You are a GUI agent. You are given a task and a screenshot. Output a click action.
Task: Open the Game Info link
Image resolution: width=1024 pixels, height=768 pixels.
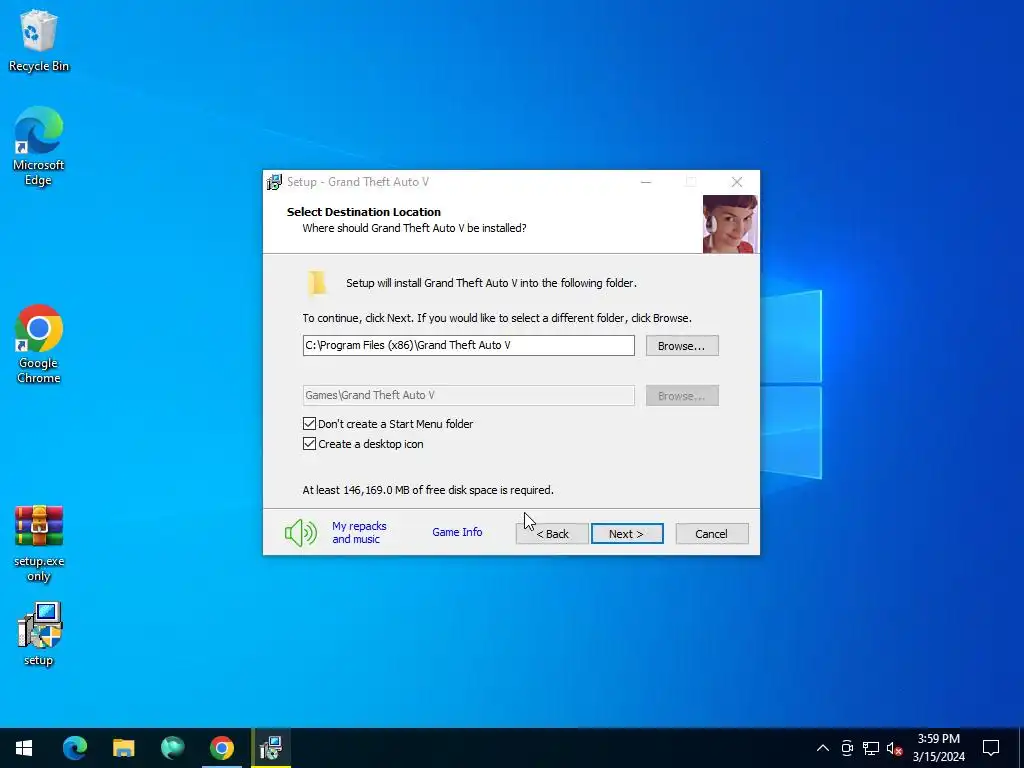(x=457, y=532)
